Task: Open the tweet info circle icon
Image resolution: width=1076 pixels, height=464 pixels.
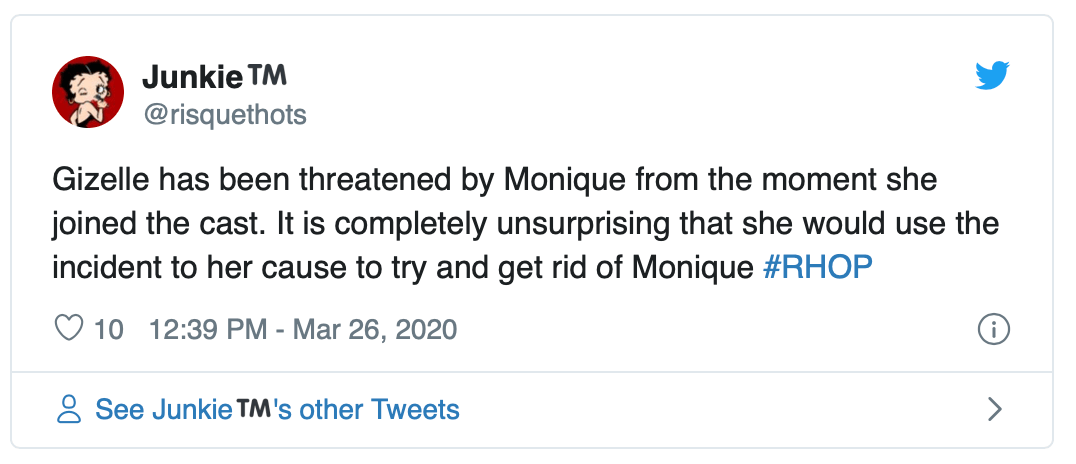Action: [x=993, y=329]
